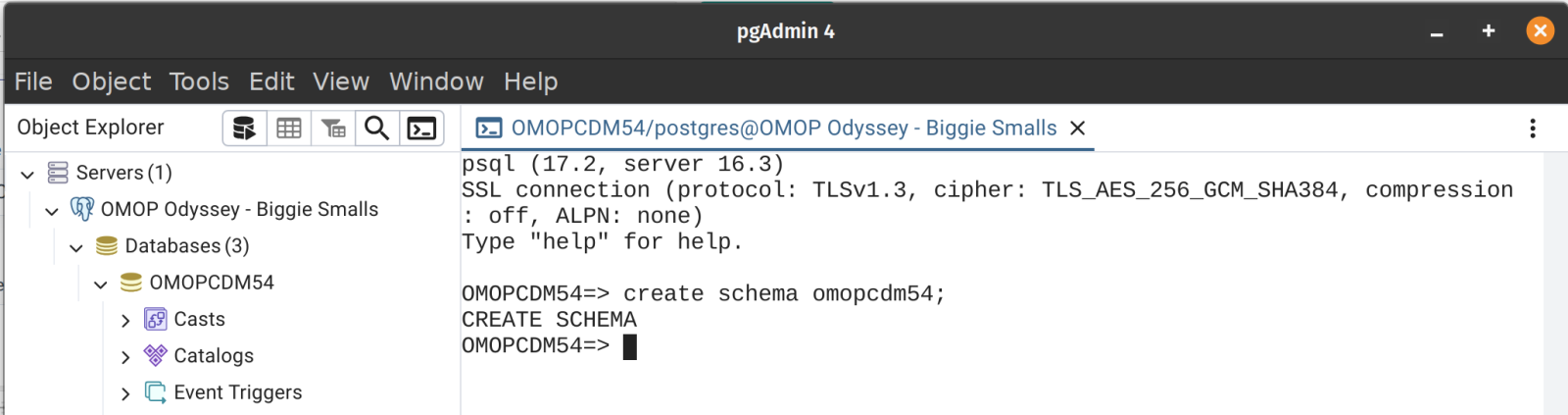The image size is (1568, 415).
Task: Open the Query Tool from Object Explorer toolbar
Action: click(x=244, y=129)
